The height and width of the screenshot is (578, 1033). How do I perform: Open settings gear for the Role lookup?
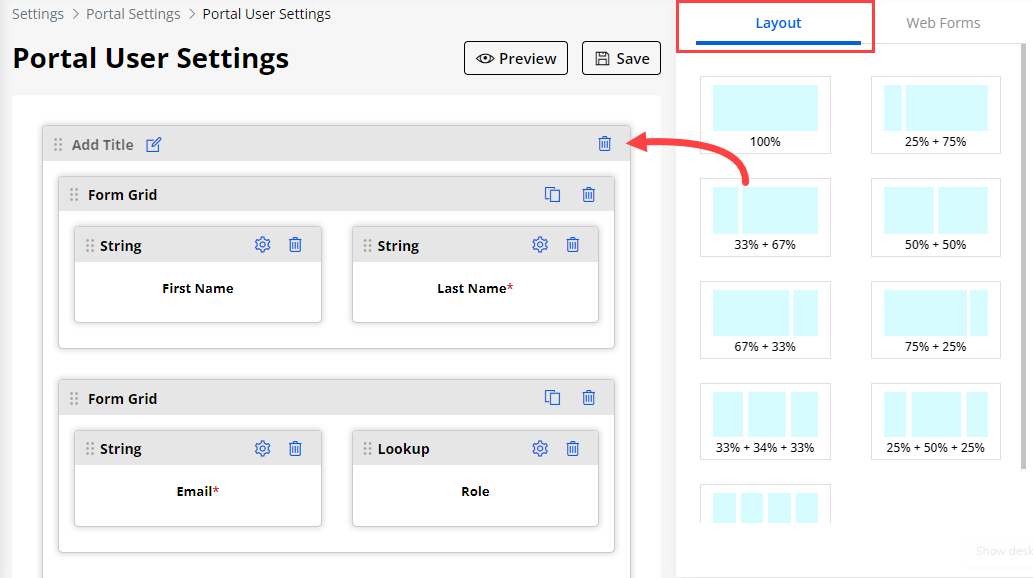(540, 449)
